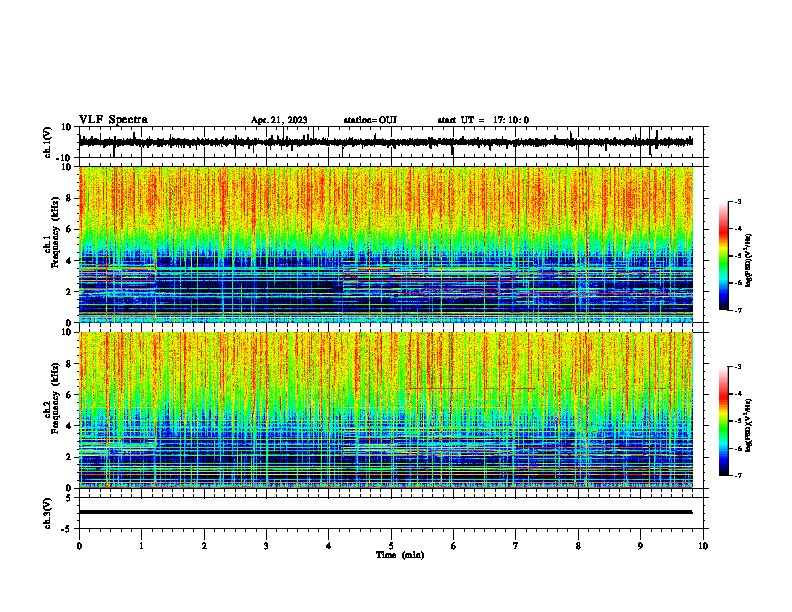Click the "5" tick of ch.3(V) axis
The width and height of the screenshot is (792, 612).
(x=69, y=498)
